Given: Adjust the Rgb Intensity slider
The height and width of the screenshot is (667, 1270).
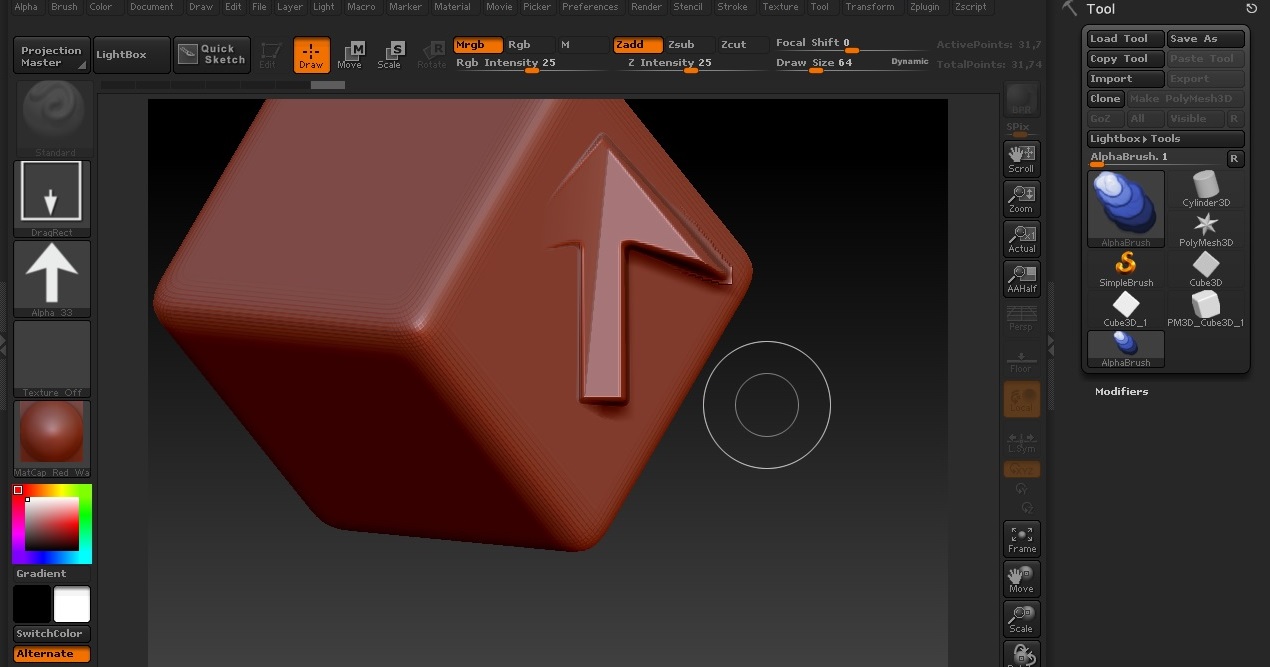Looking at the screenshot, I should 530,64.
